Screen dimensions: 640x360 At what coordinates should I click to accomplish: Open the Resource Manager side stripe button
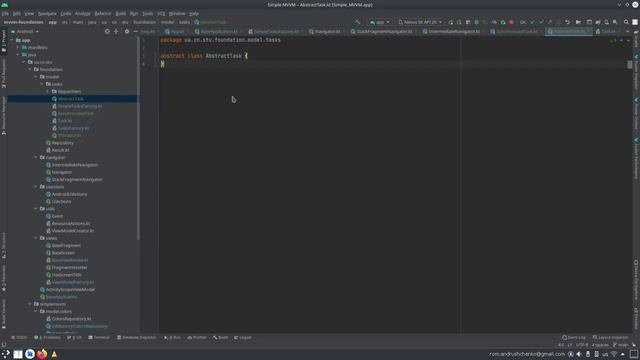tap(4, 116)
